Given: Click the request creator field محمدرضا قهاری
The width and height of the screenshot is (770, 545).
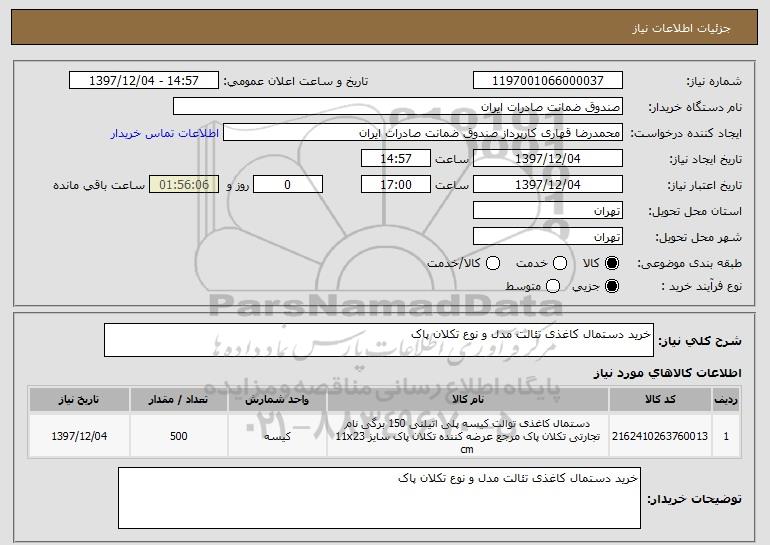Looking at the screenshot, I should [423, 133].
